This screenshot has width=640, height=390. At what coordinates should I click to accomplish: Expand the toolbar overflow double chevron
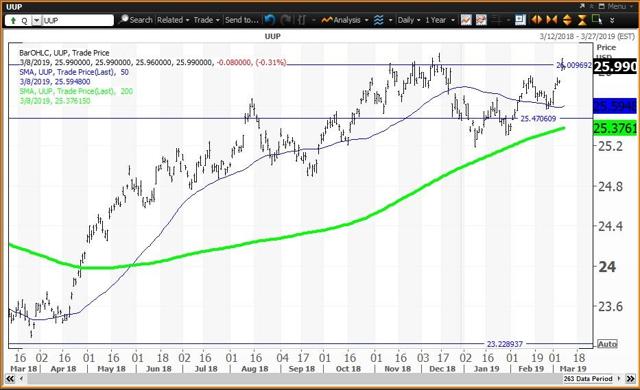612,20
